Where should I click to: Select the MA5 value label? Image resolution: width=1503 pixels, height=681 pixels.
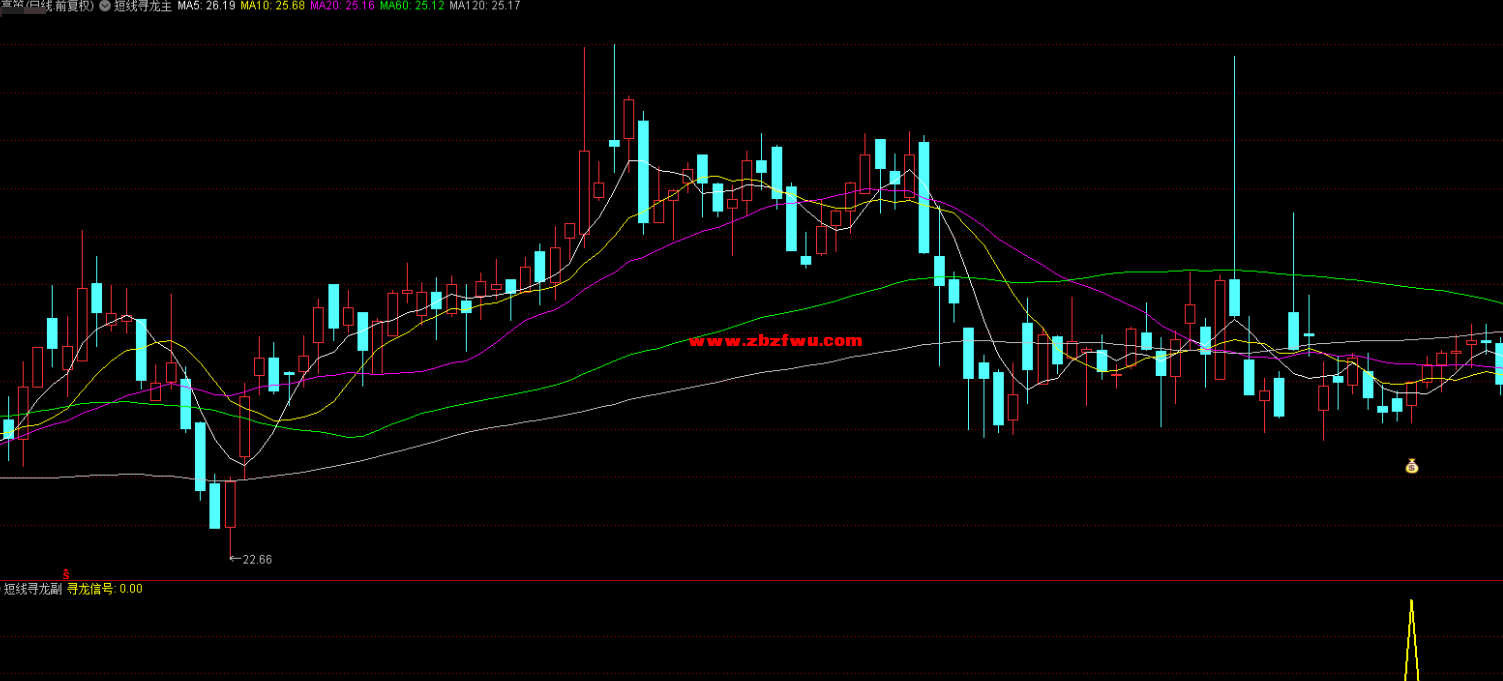click(x=207, y=6)
